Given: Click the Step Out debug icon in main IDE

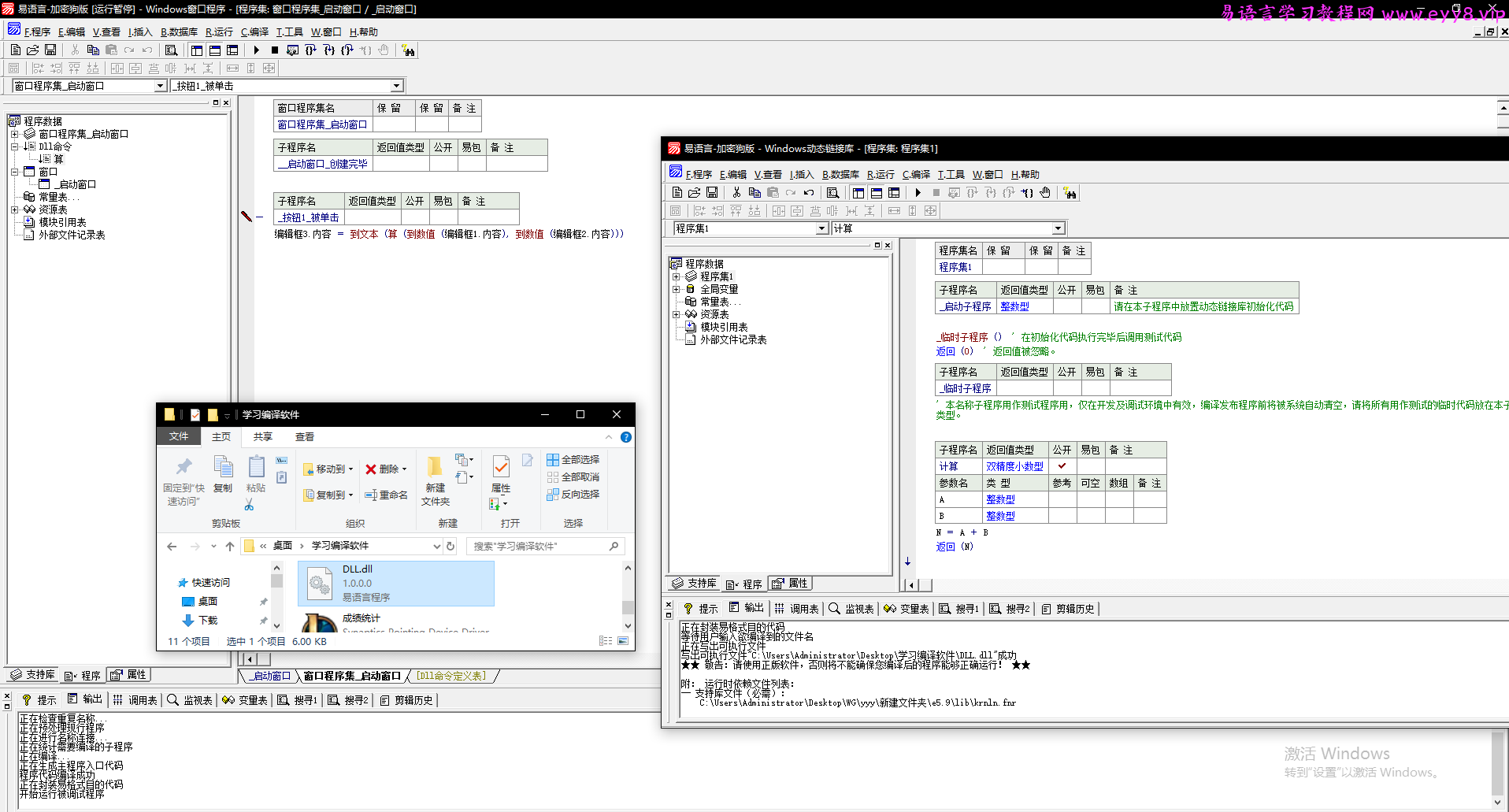Looking at the screenshot, I should [347, 50].
